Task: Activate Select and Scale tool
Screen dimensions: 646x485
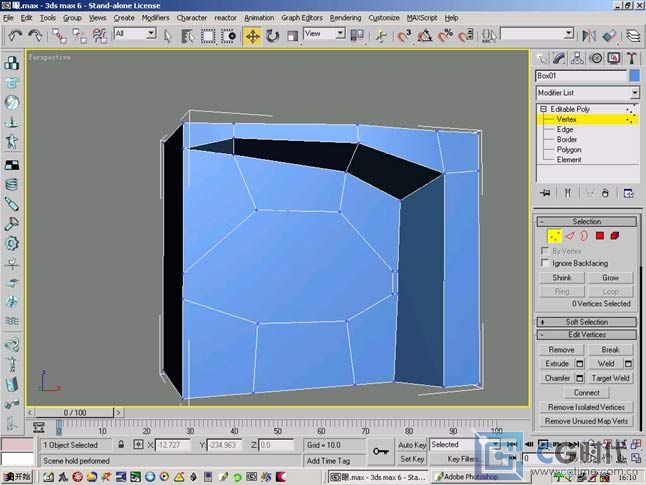Action: (292, 36)
